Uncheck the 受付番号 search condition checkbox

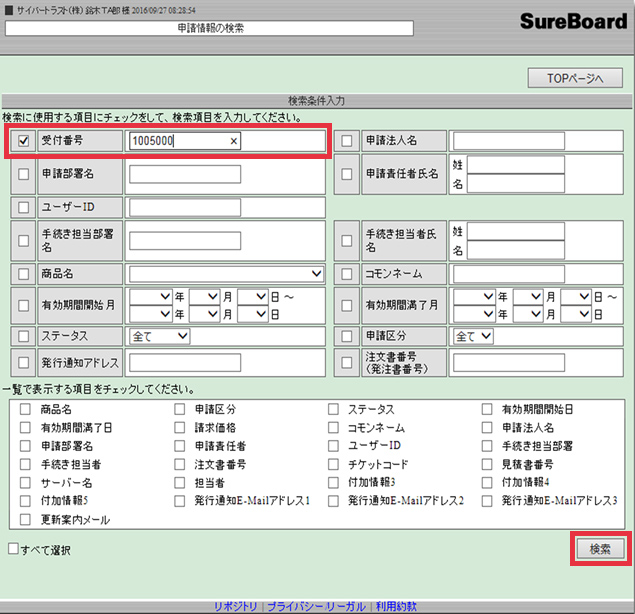point(24,142)
